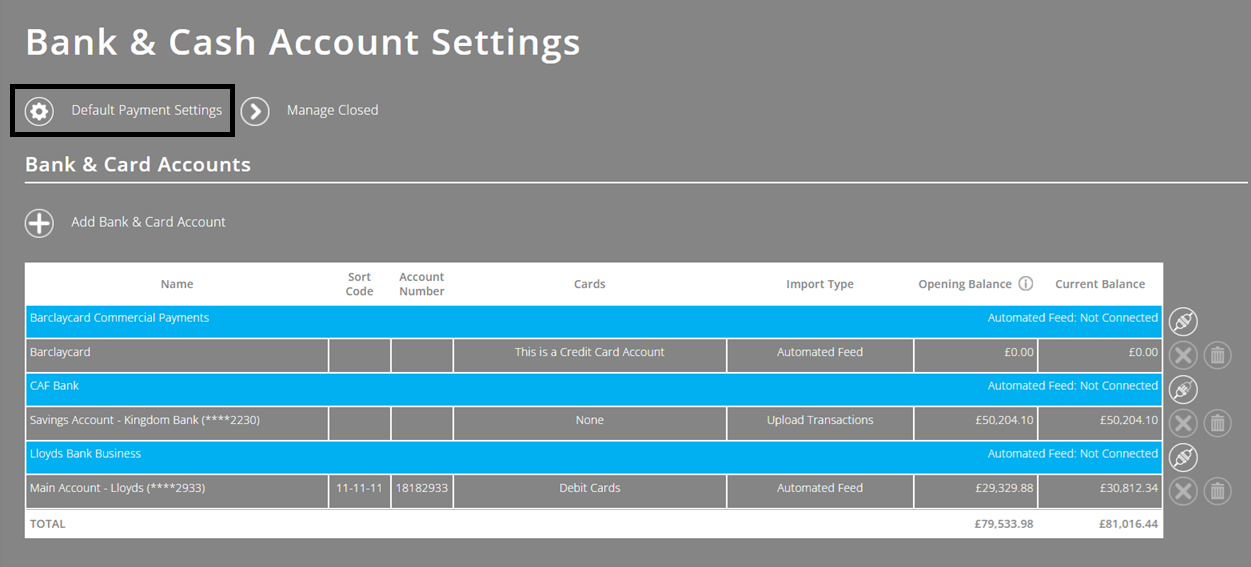Click the TOTAL row label

tap(48, 523)
